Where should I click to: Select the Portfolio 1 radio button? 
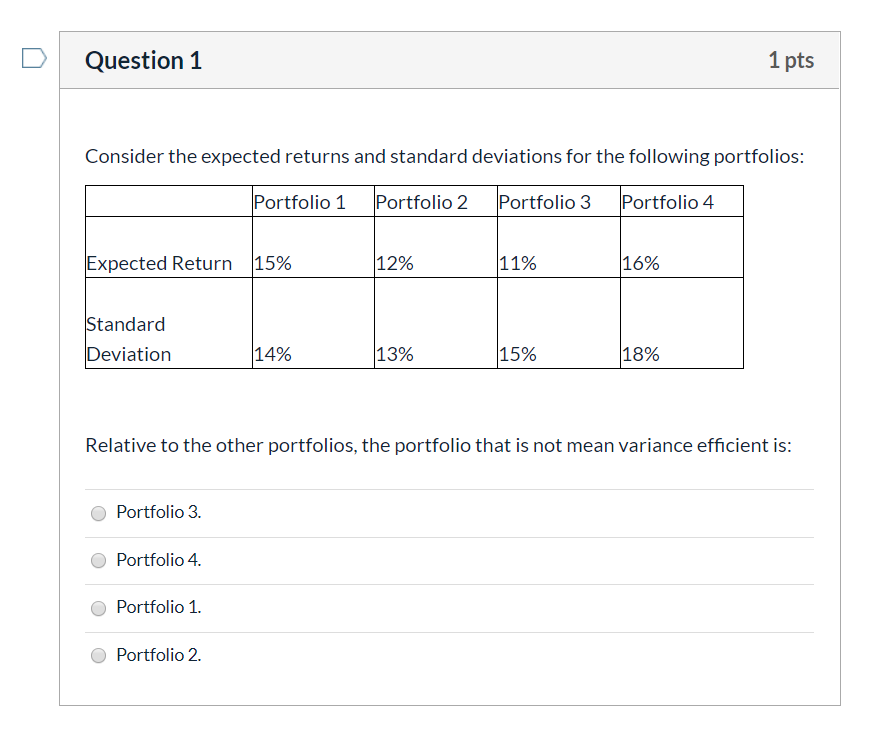coord(98,608)
